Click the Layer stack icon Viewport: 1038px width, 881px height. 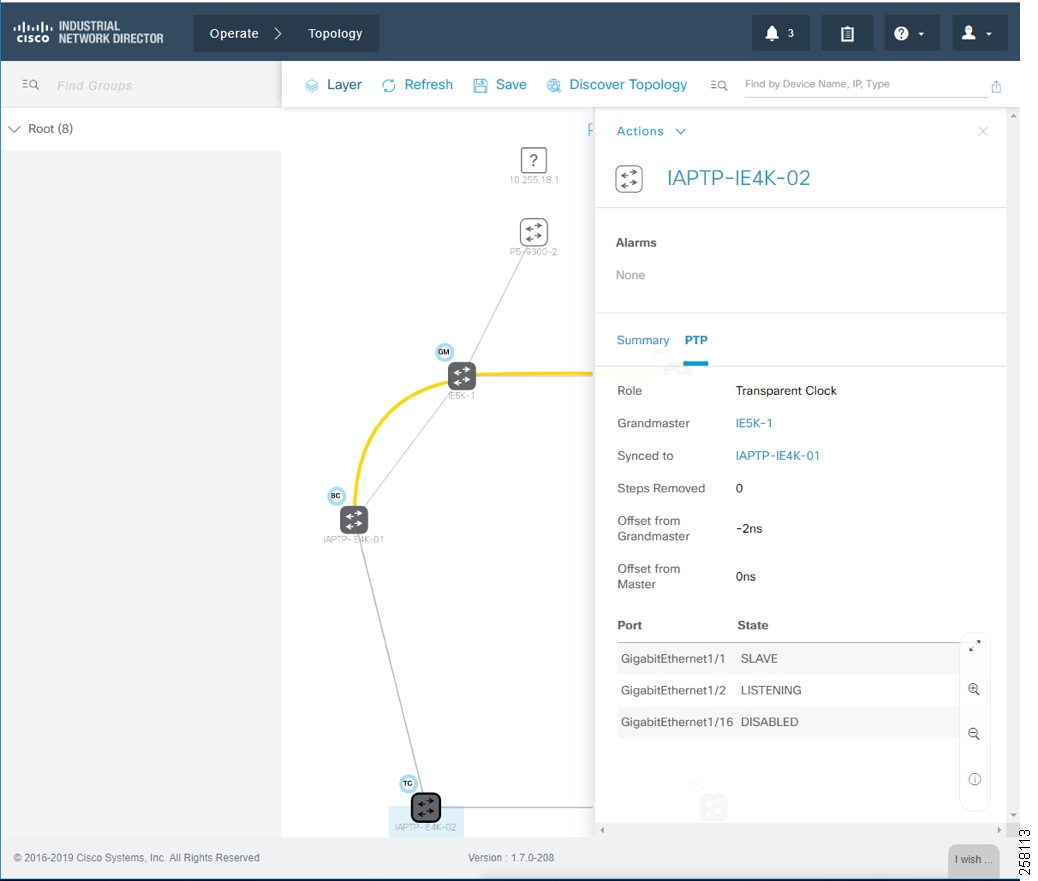tap(311, 85)
